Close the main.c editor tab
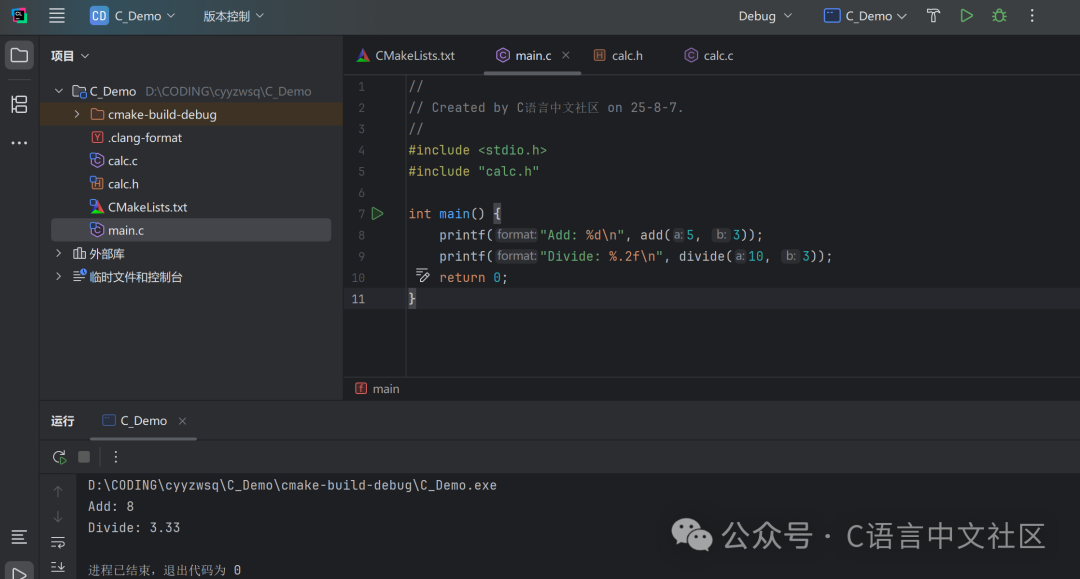 (565, 55)
